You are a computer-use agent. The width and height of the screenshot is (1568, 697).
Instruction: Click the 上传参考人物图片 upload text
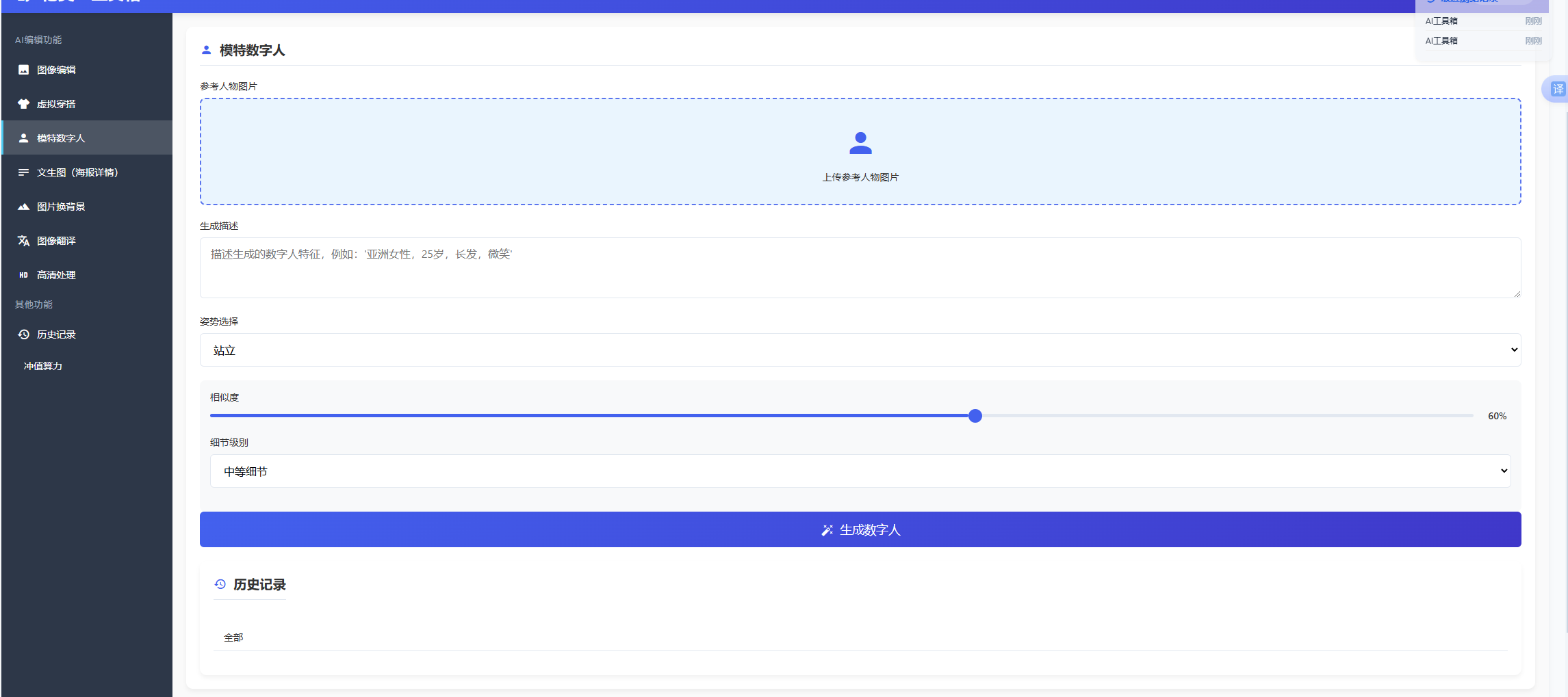(860, 177)
